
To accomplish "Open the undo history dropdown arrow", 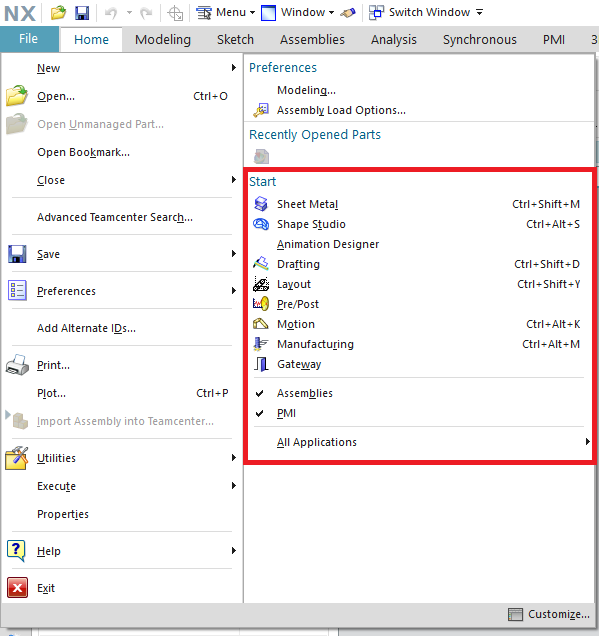I will tap(129, 13).
